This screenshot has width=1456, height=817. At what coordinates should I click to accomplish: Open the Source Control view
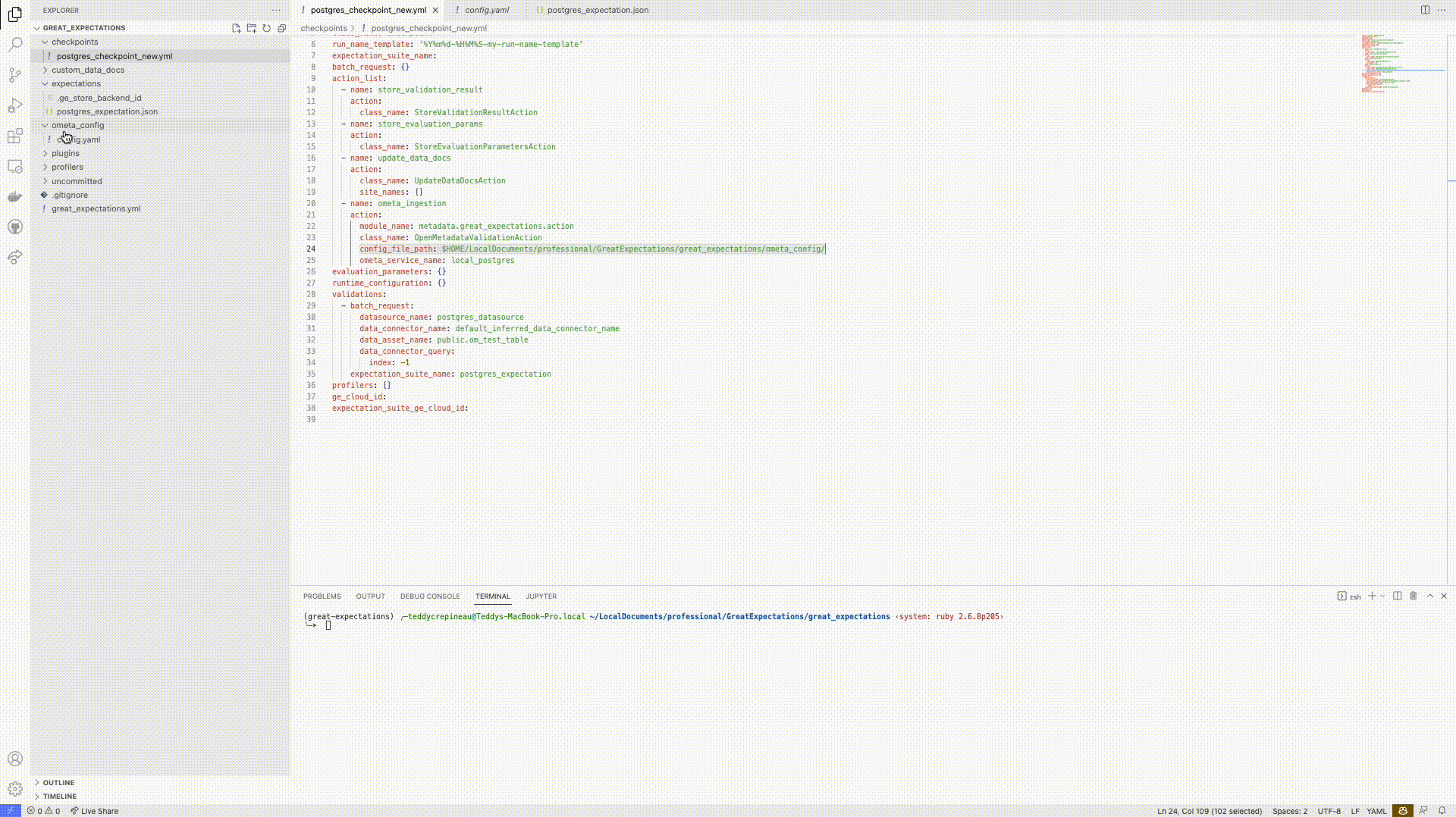(15, 76)
